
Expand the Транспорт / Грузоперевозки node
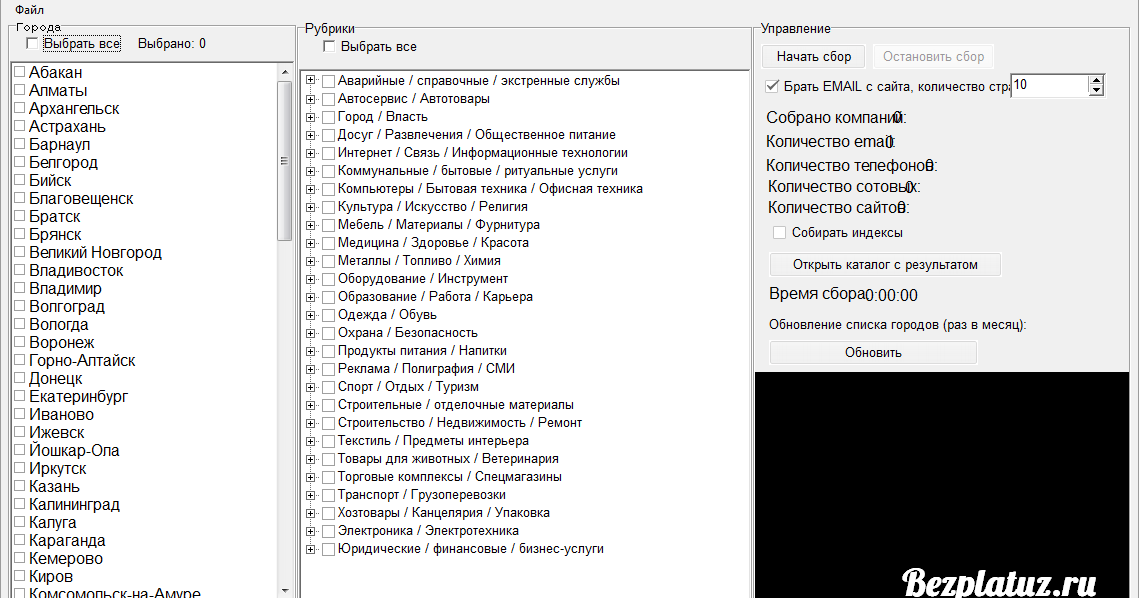[x=310, y=494]
